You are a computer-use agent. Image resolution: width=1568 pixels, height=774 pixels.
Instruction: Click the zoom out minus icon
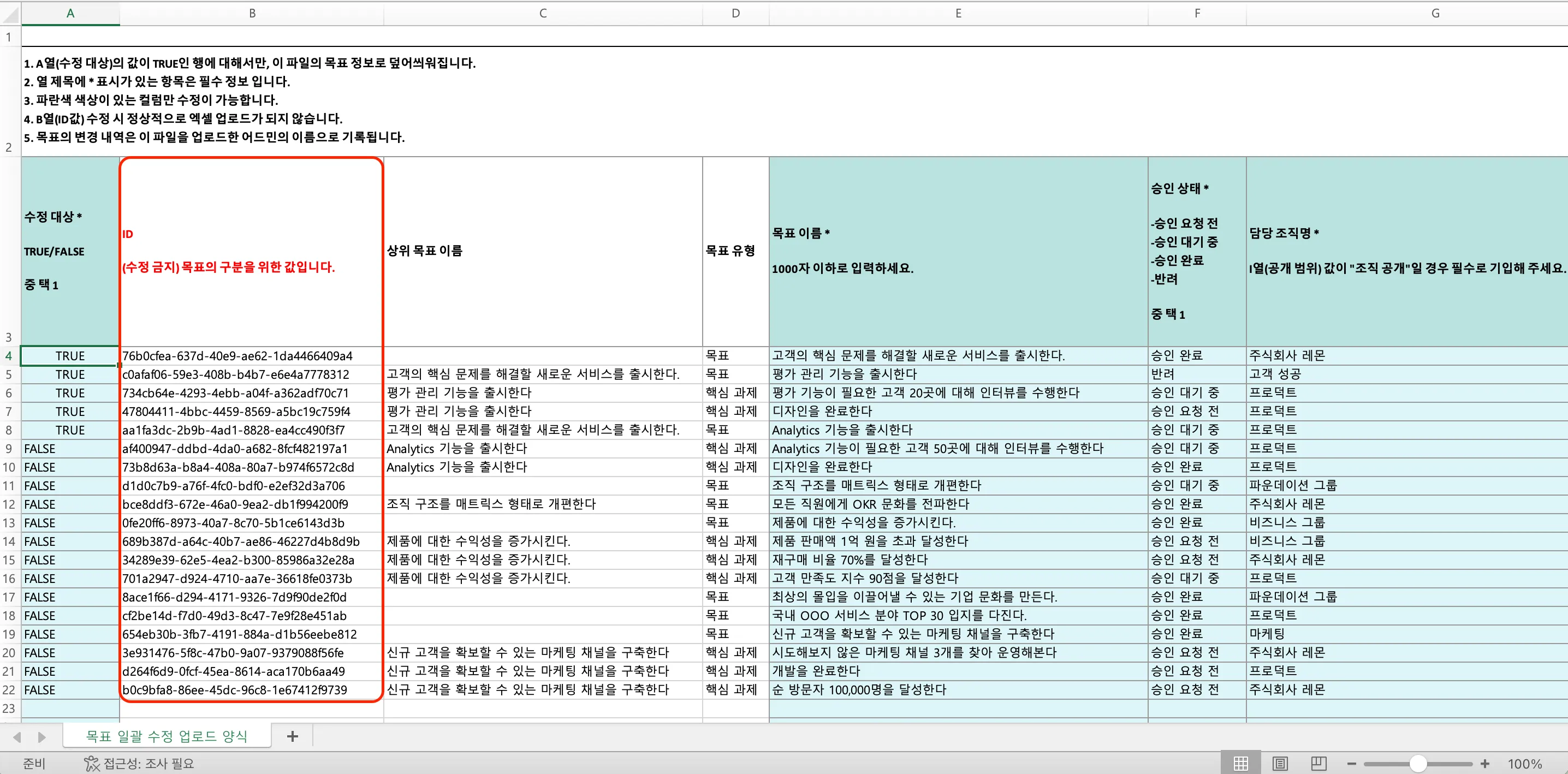(x=1351, y=764)
